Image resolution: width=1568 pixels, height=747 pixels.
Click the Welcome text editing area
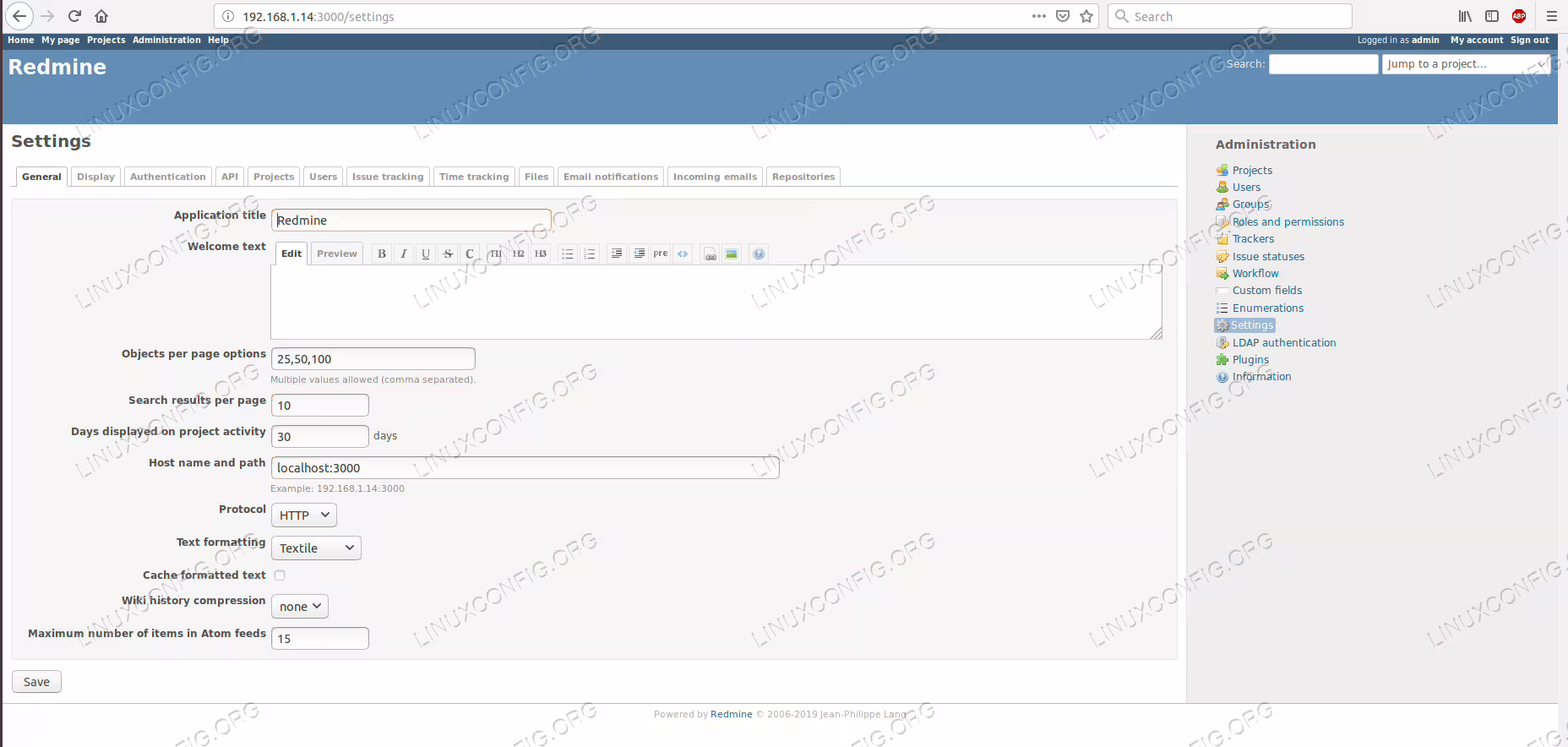716,302
